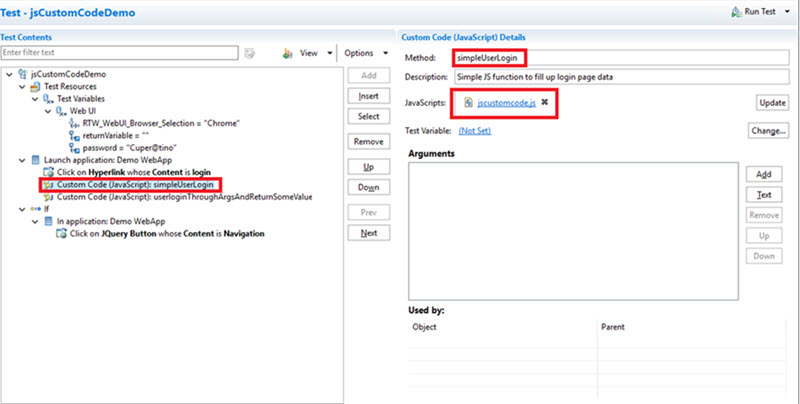Open the Run Test dropdown arrow
The height and width of the screenshot is (404, 800).
pyautogui.click(x=787, y=12)
